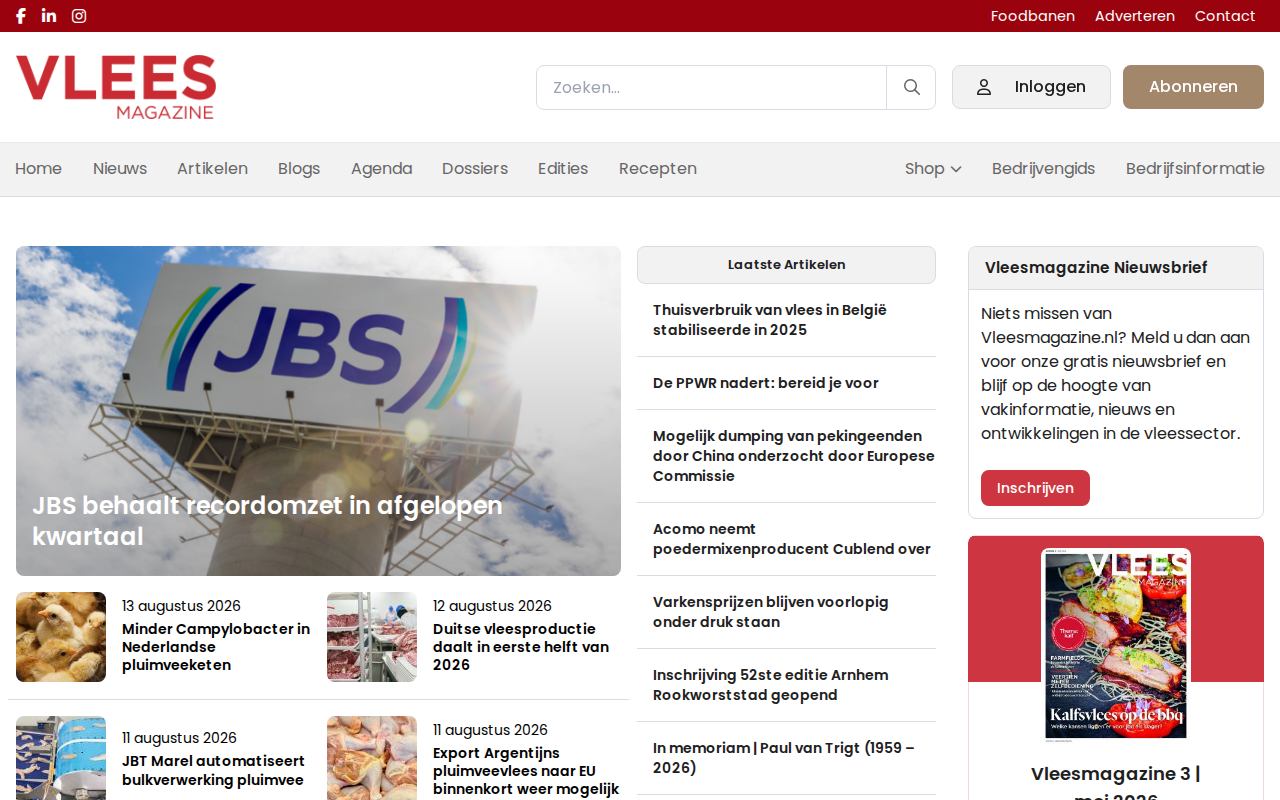Open the Dossiers menu item
This screenshot has height=800, width=1280.
[x=475, y=169]
